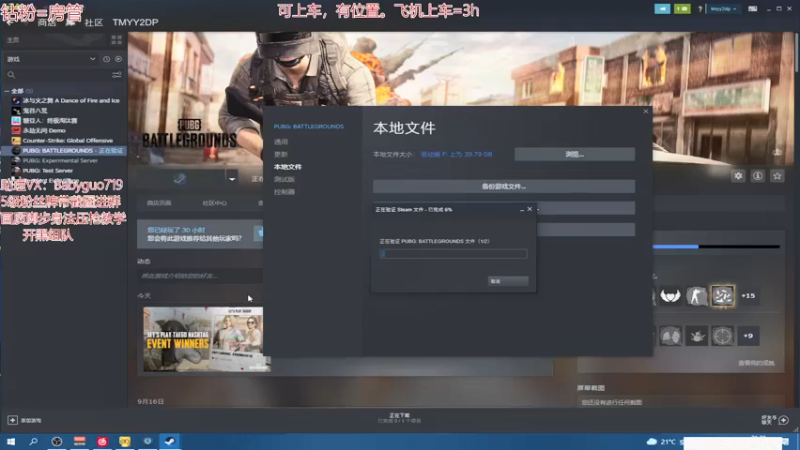The height and width of the screenshot is (450, 800).
Task: Select the wings achievement badge
Action: click(670, 295)
